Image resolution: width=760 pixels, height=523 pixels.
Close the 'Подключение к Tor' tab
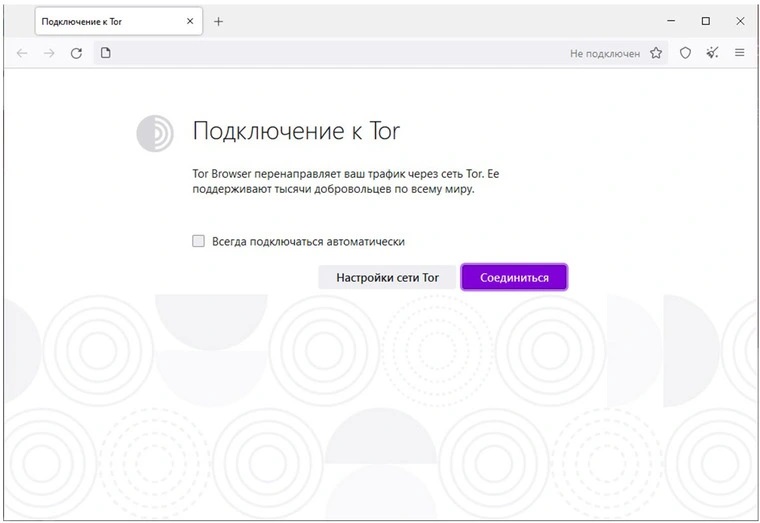coord(190,21)
